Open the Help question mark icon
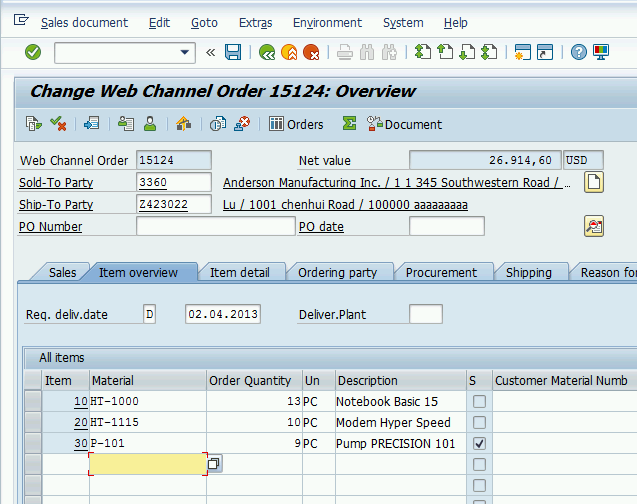The height and width of the screenshot is (504, 637). pos(578,52)
